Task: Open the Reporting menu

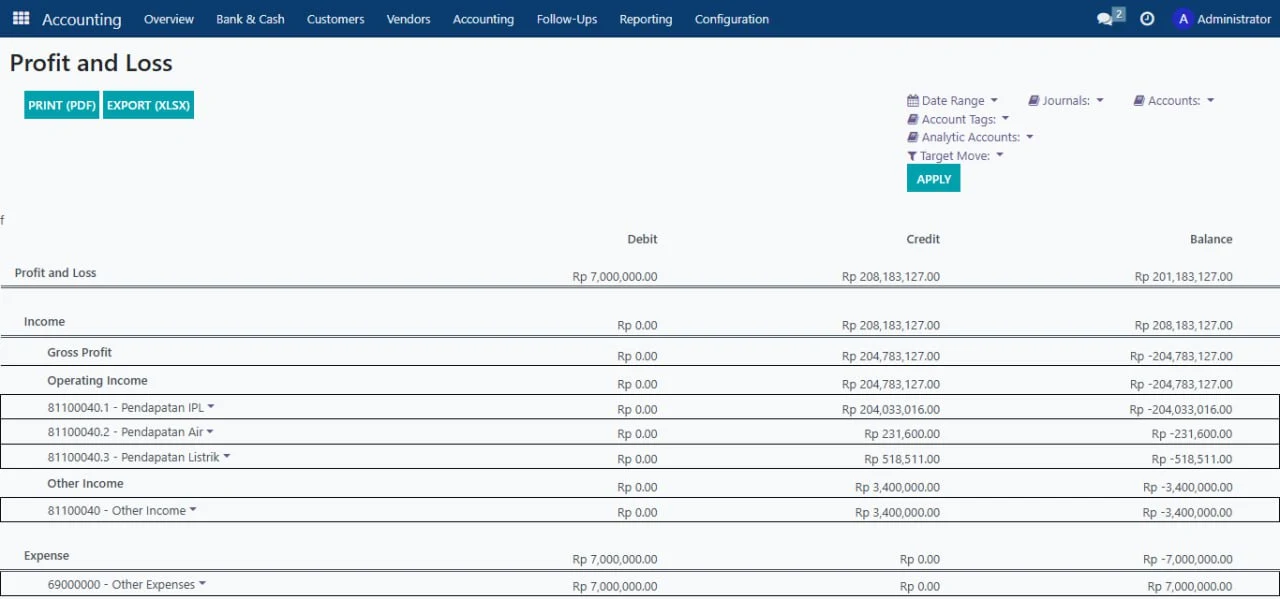Action: click(646, 19)
